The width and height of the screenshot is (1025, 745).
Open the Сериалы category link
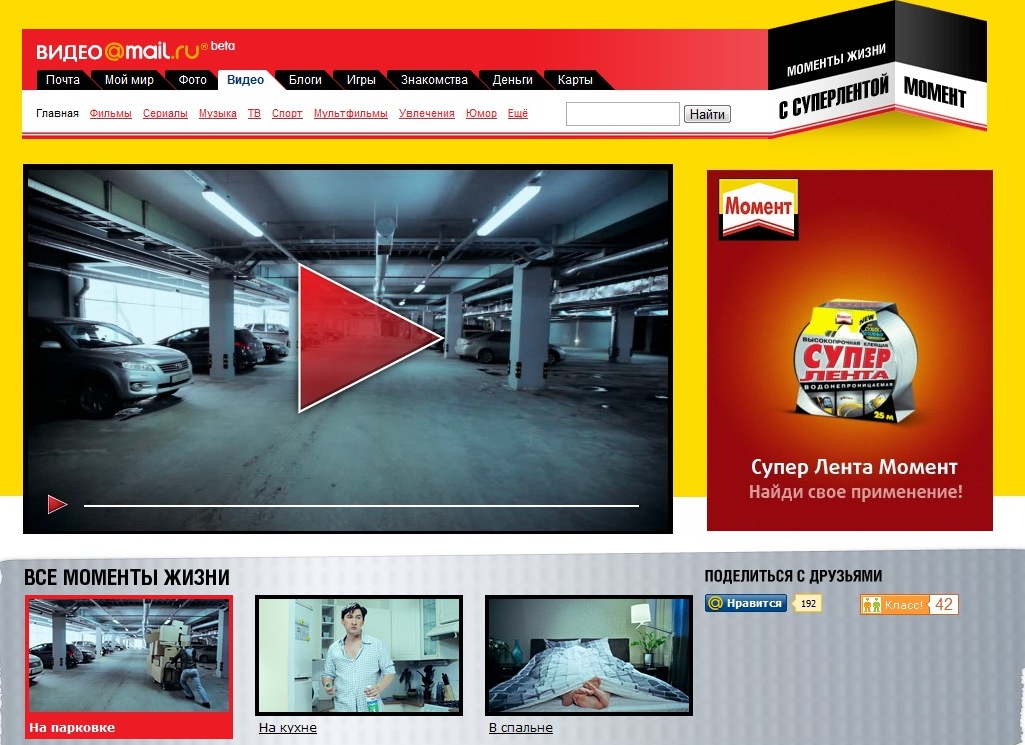click(x=165, y=113)
